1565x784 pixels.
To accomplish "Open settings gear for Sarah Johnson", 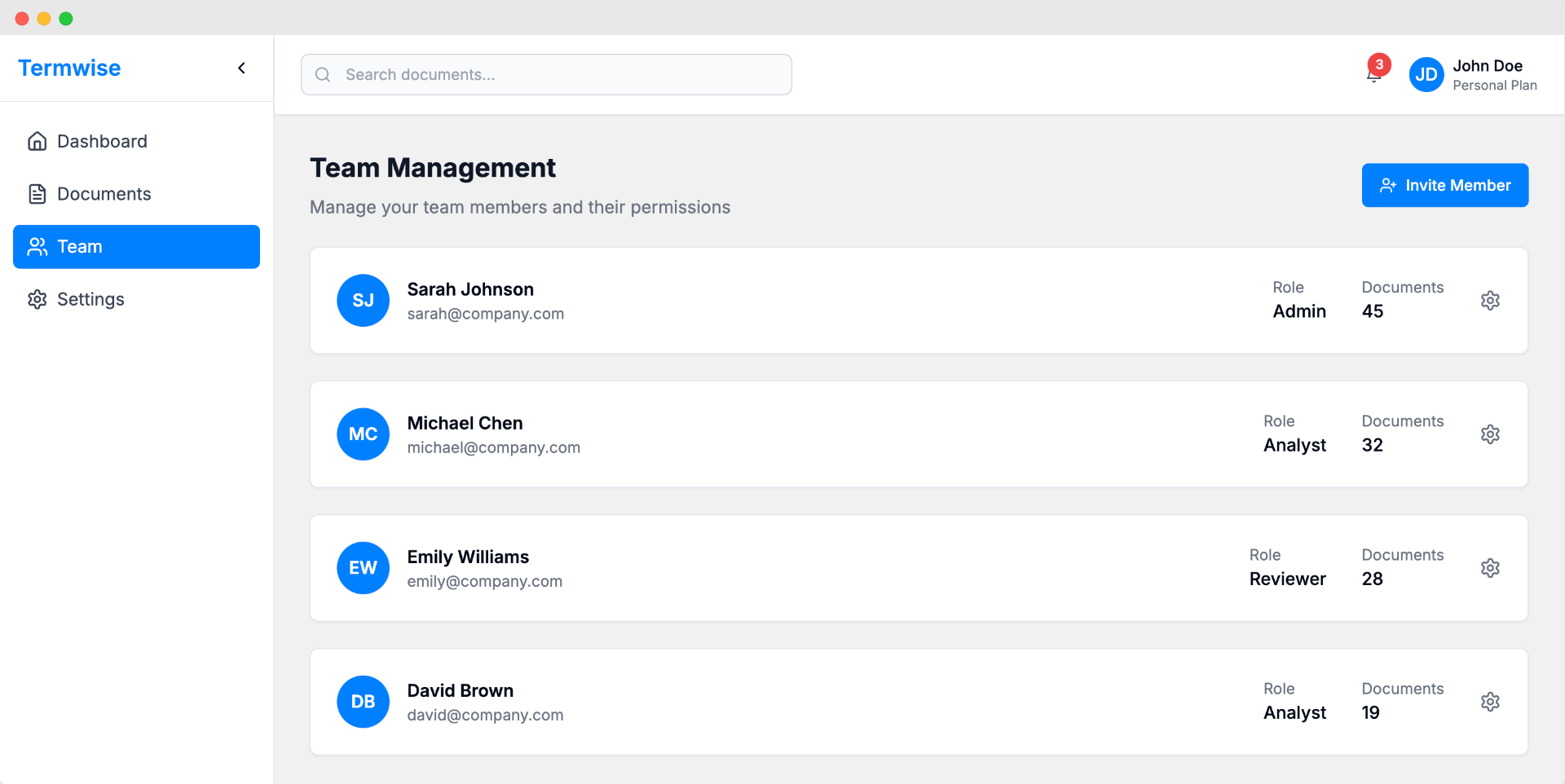I will 1490,300.
